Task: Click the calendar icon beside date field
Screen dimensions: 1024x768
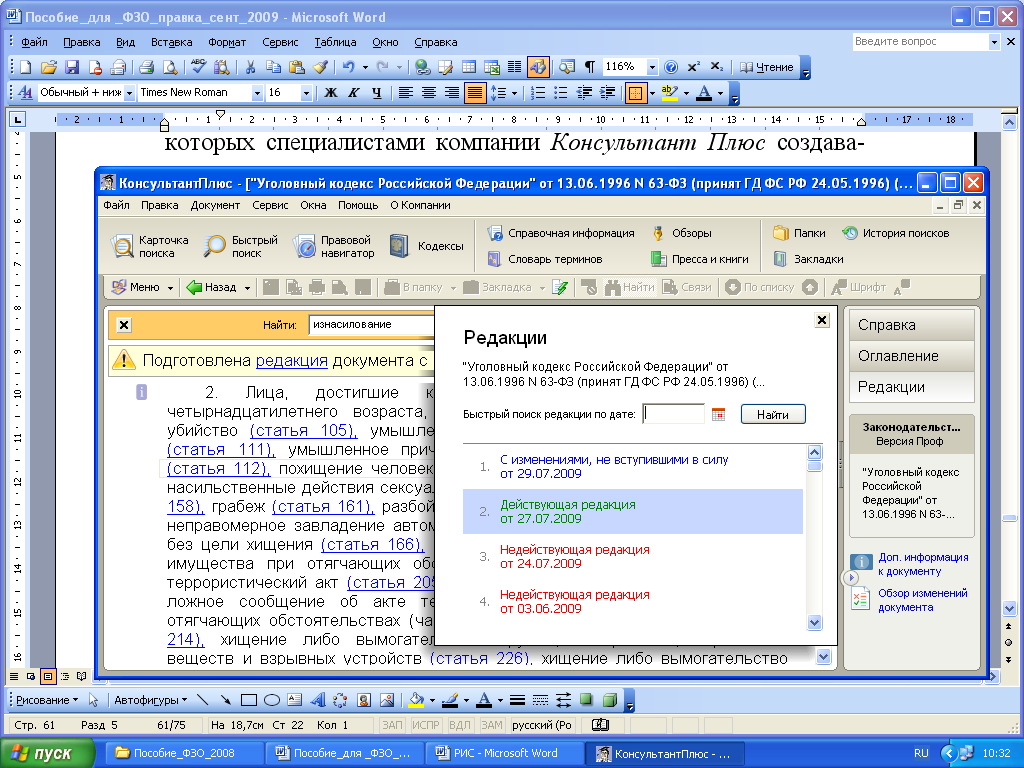Action: pyautogui.click(x=718, y=414)
